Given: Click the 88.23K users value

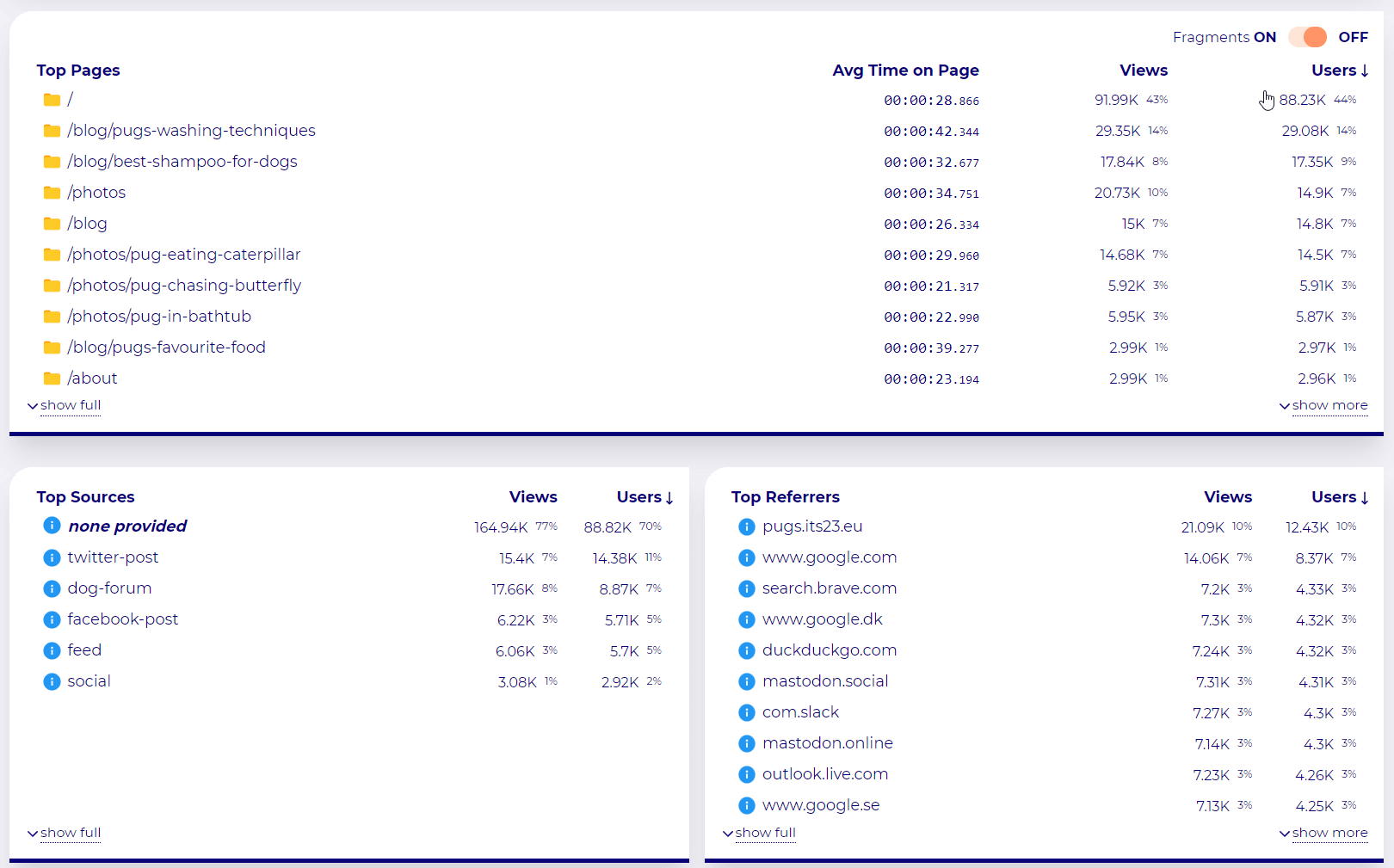Looking at the screenshot, I should tap(1302, 100).
